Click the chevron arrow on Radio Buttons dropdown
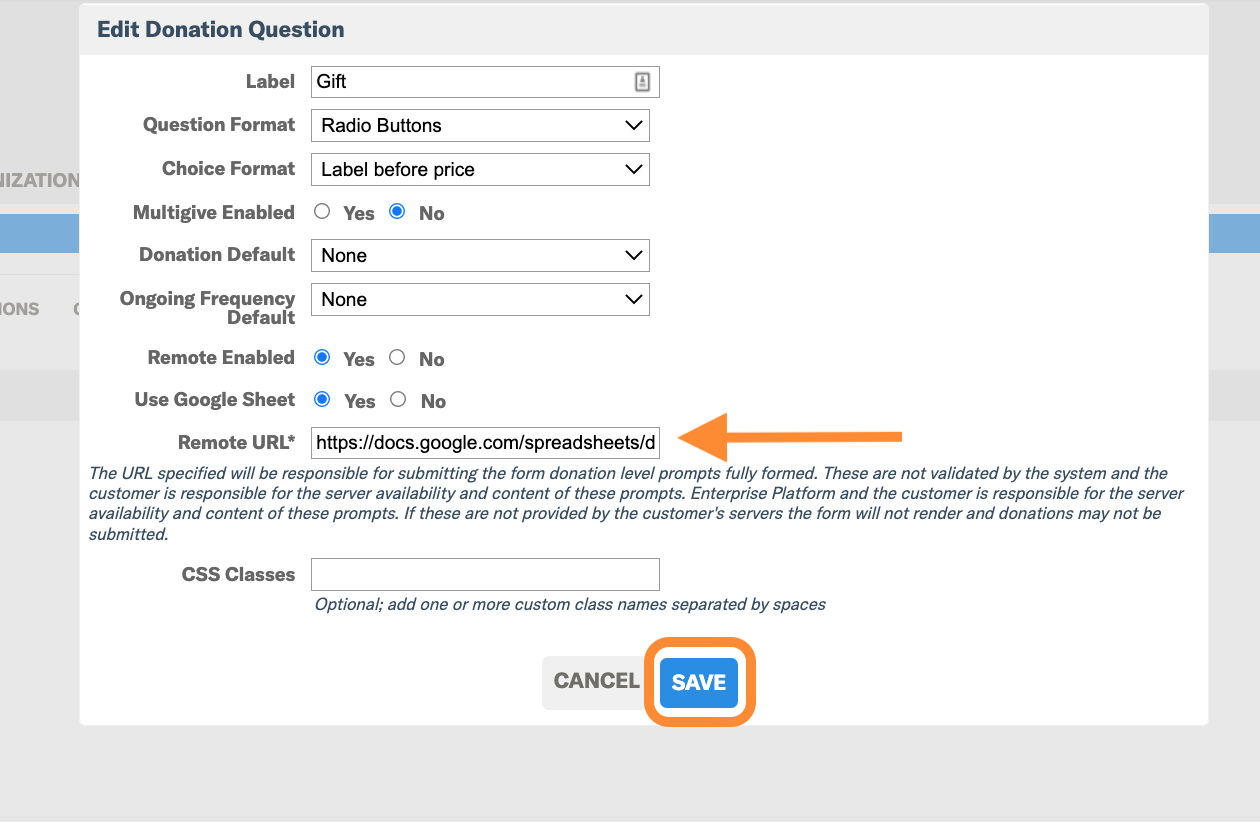Viewport: 1260px width, 822px height. 633,125
